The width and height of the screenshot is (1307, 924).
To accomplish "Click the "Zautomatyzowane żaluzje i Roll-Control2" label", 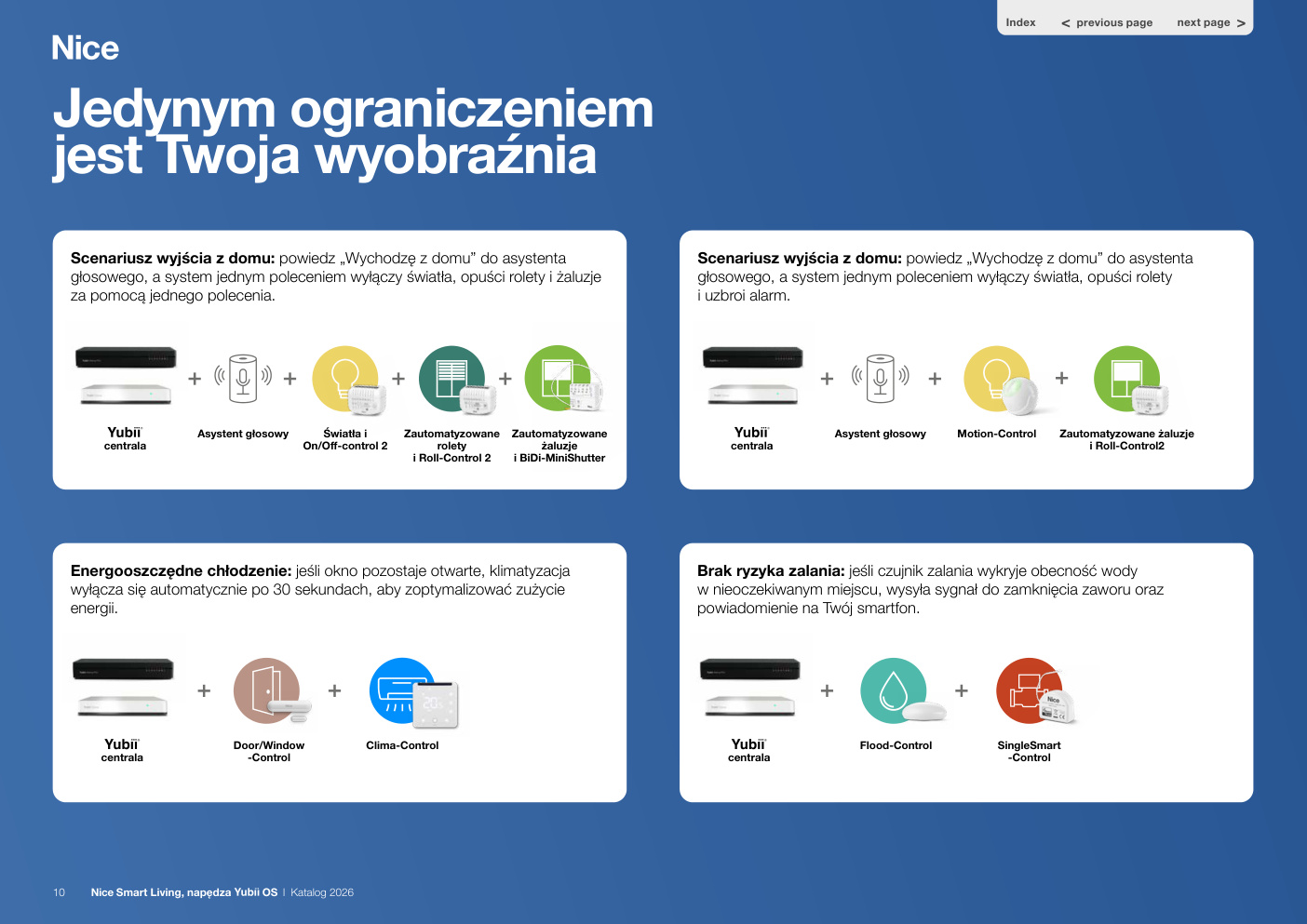I will tap(1126, 439).
